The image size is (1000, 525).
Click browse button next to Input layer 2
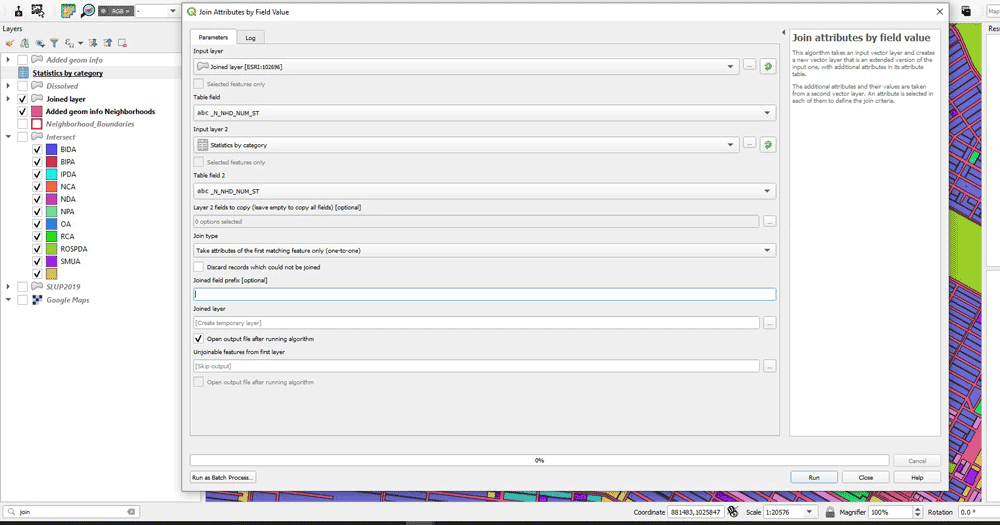(x=749, y=145)
